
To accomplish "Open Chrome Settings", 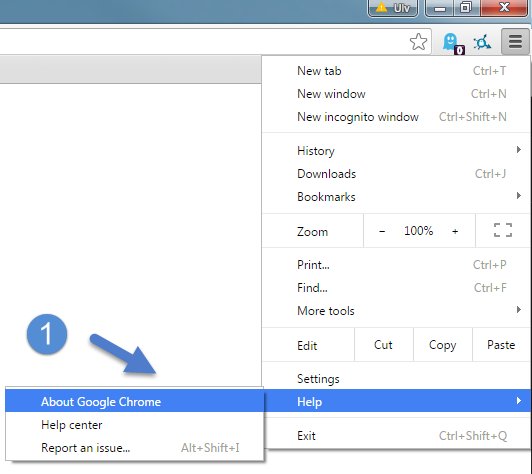I will (x=396, y=379).
